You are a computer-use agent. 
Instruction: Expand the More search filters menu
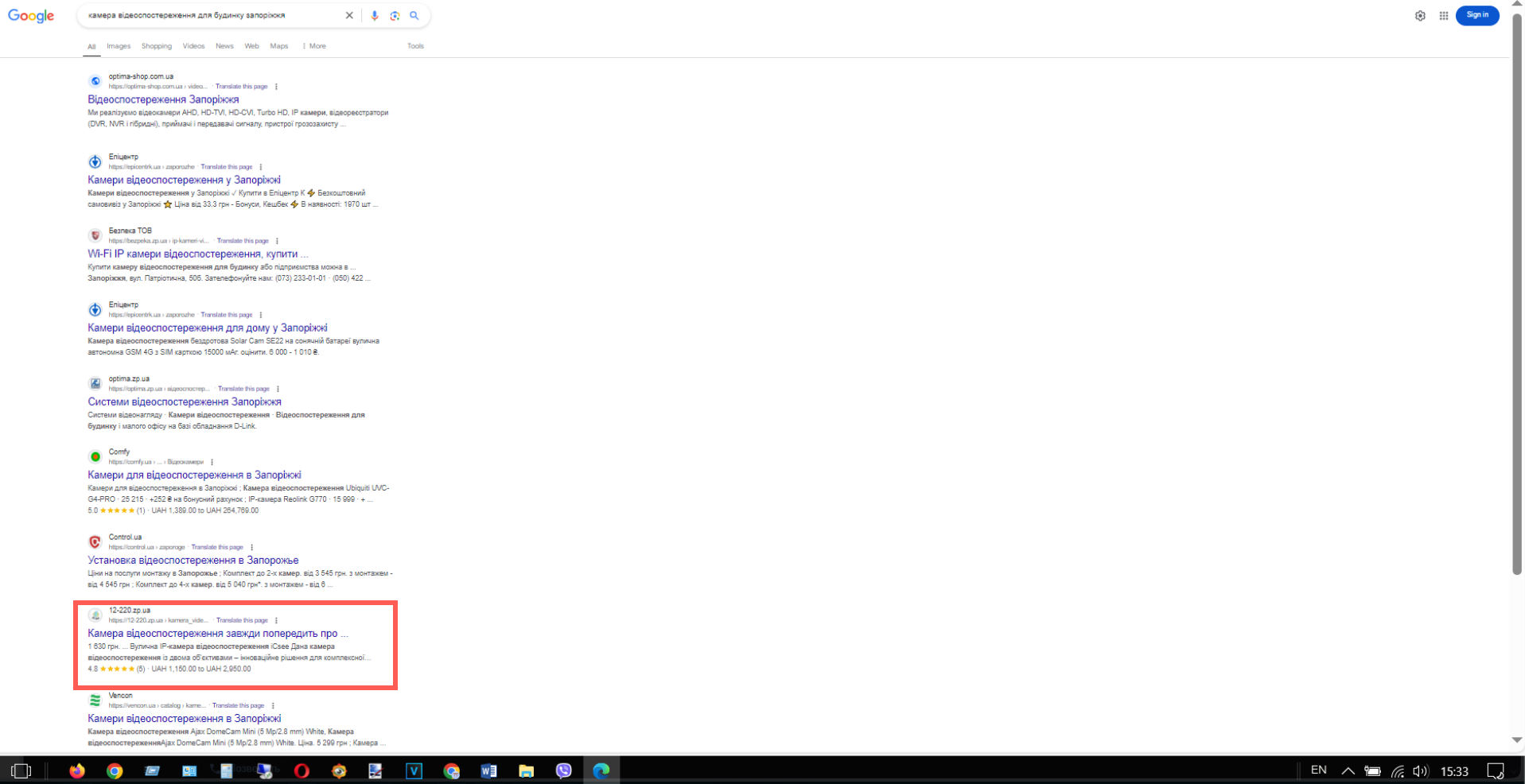(313, 46)
